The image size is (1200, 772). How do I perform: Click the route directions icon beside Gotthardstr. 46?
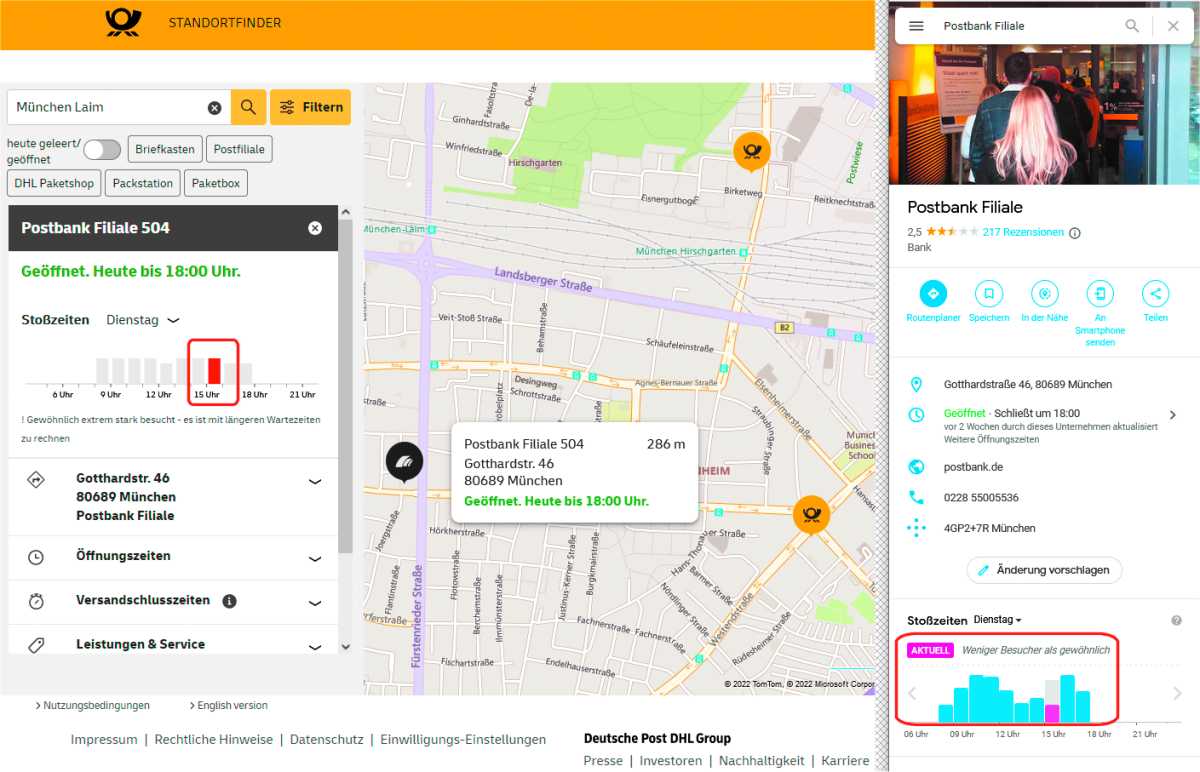[36, 480]
